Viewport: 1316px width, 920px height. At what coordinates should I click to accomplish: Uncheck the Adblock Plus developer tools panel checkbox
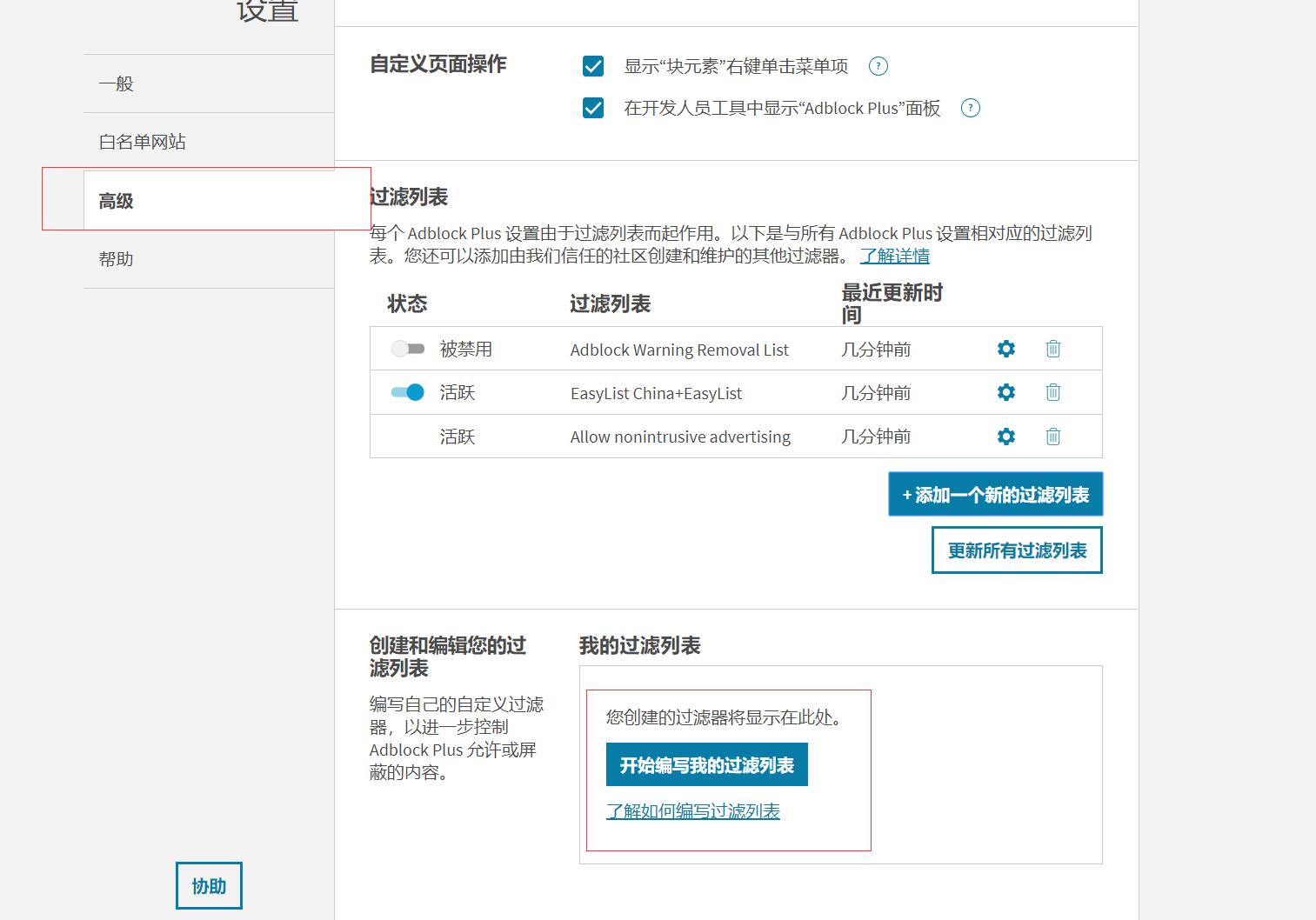point(593,108)
